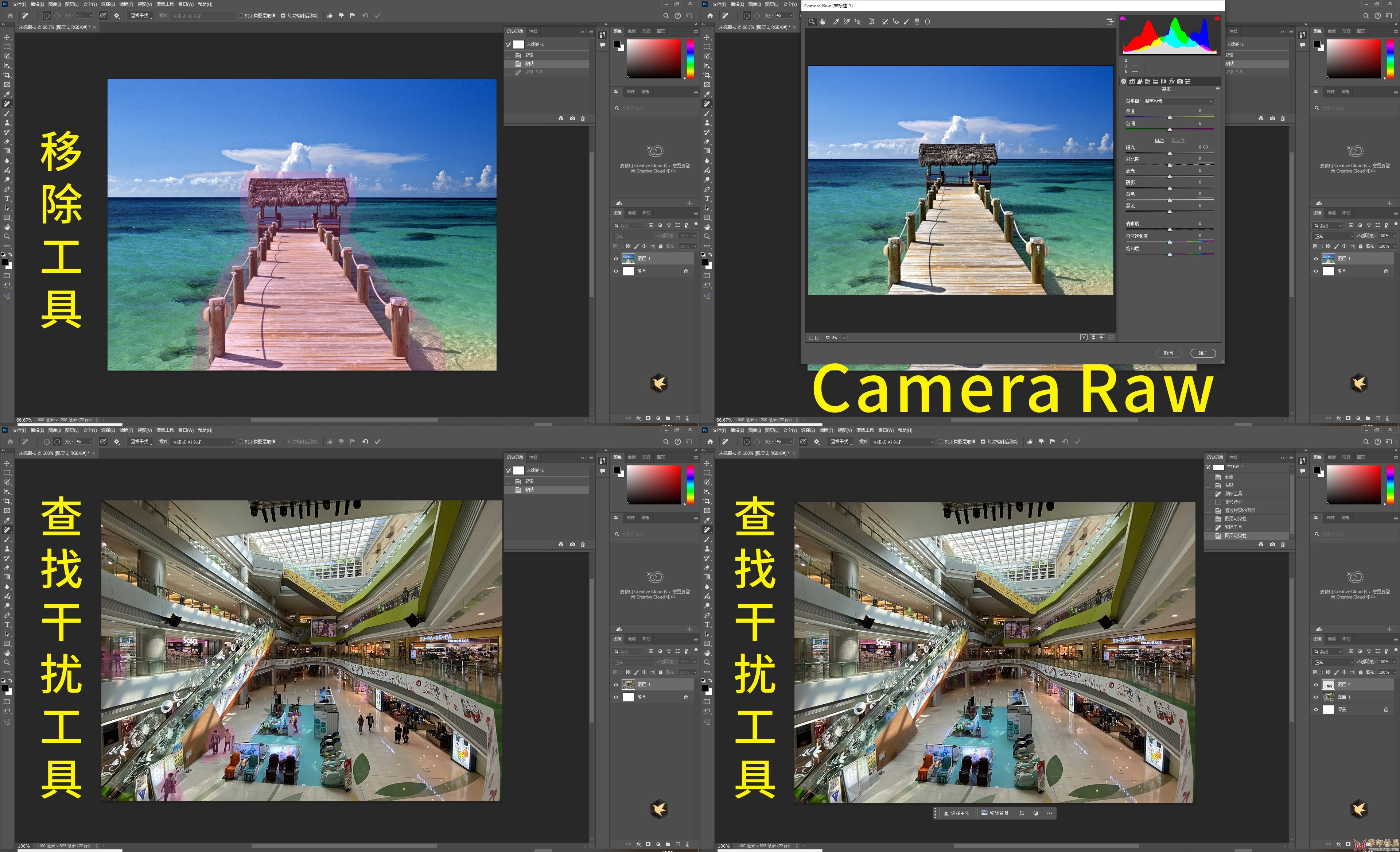Click the 自动 link in Camera Raw
This screenshot has width=1400, height=852.
coord(1159,140)
